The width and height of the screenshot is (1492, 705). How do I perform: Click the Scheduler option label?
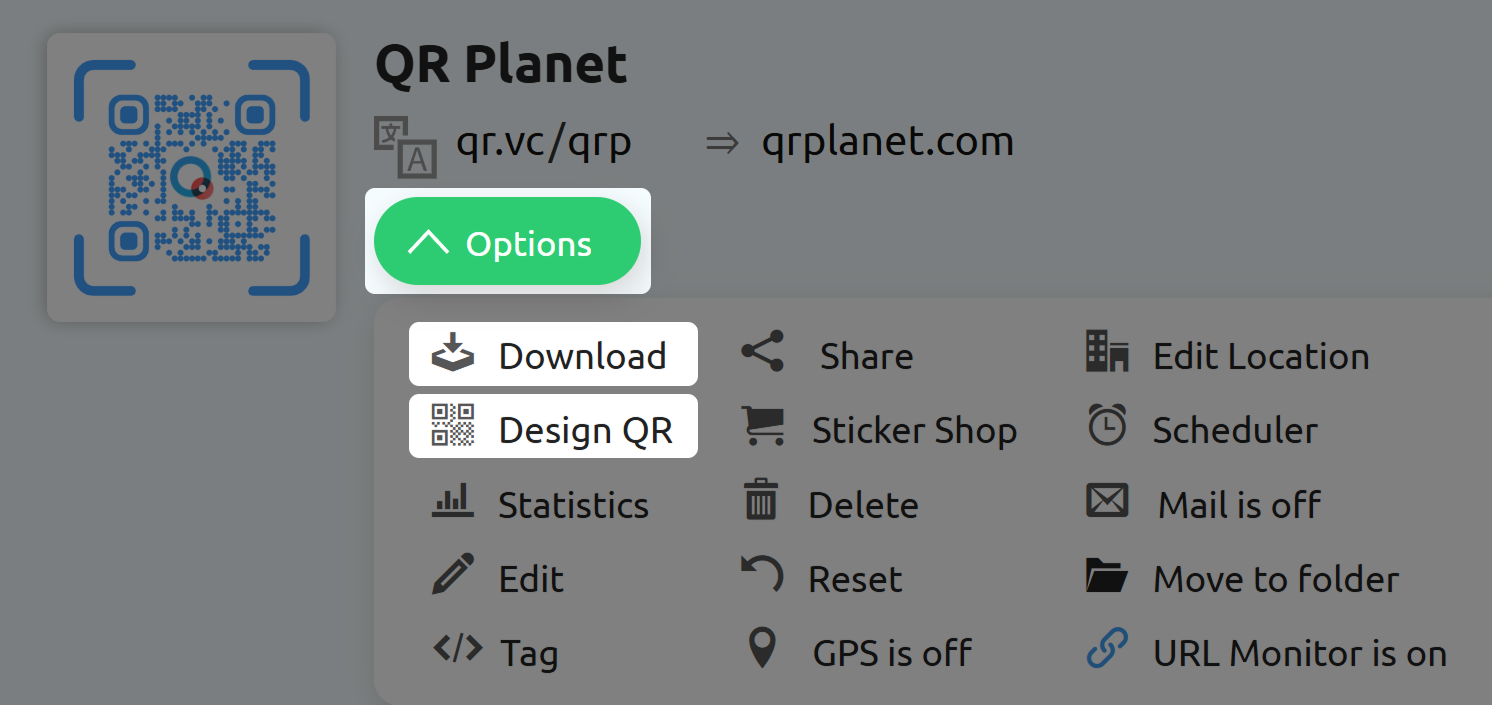(1236, 431)
